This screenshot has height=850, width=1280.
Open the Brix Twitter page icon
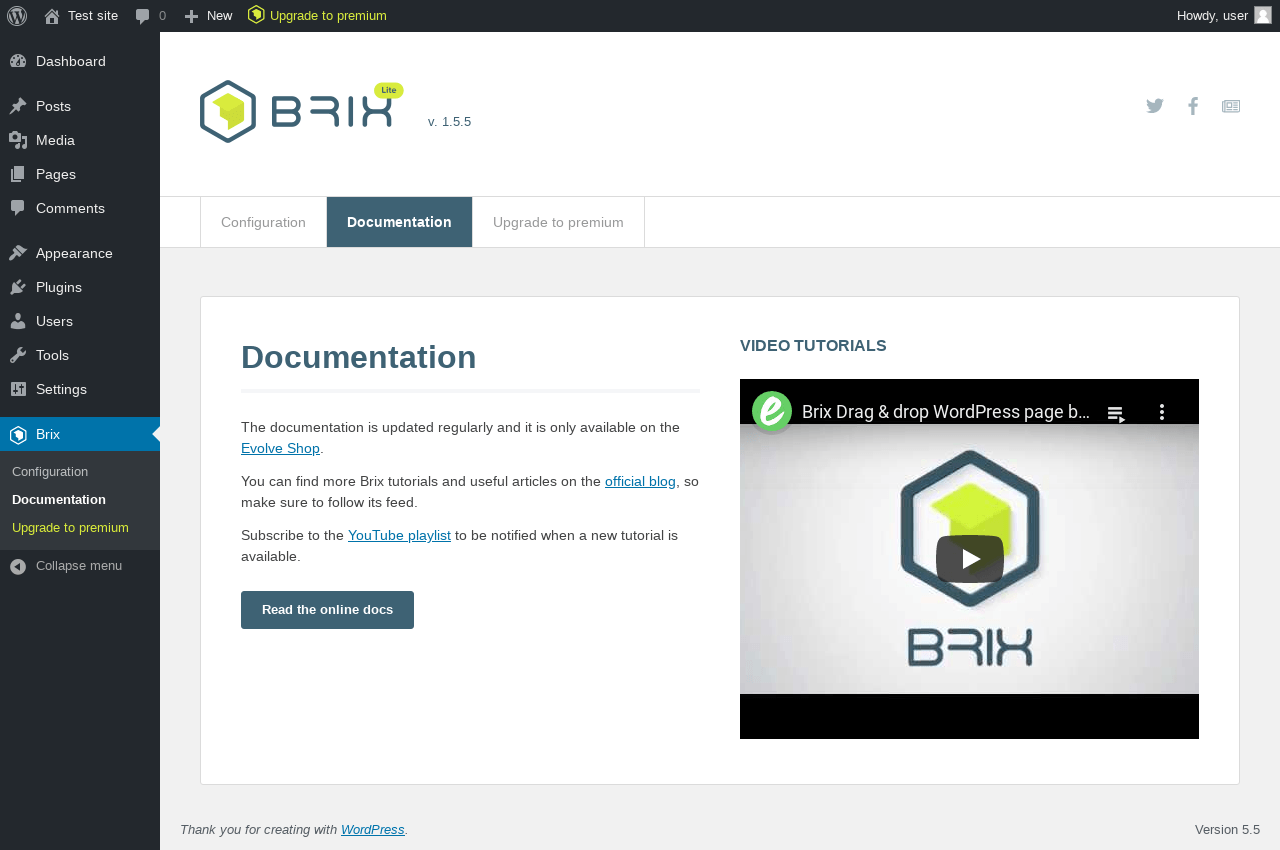[1155, 106]
